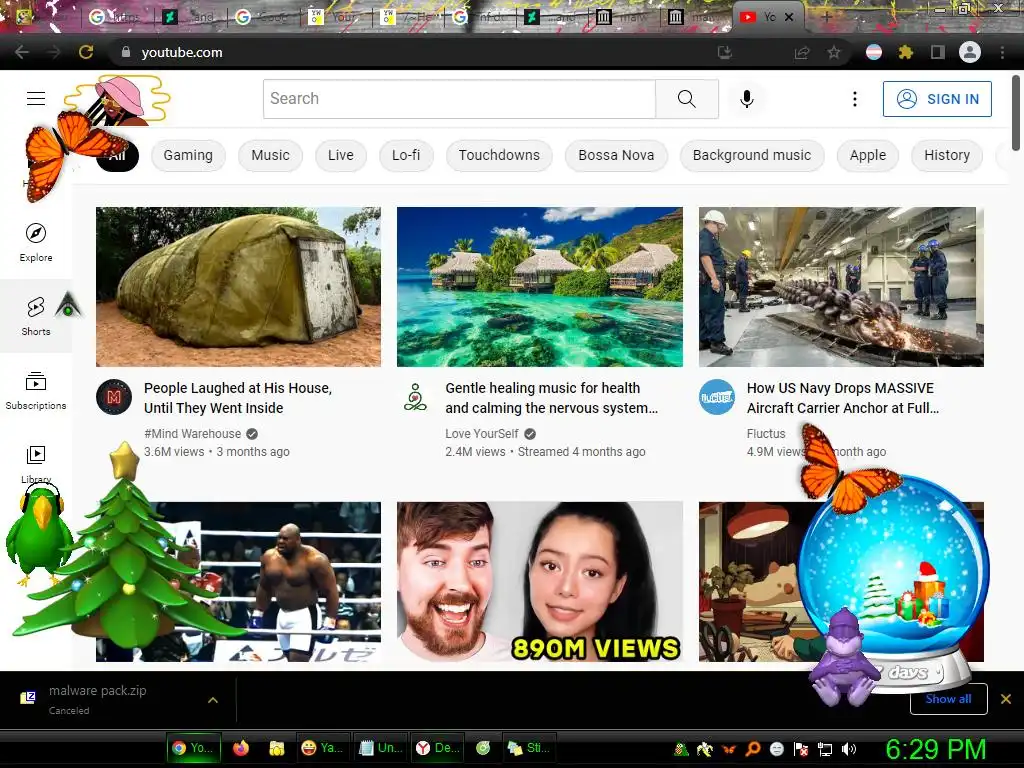Open "How US Navy Drops MASSIVE" title

click(842, 398)
